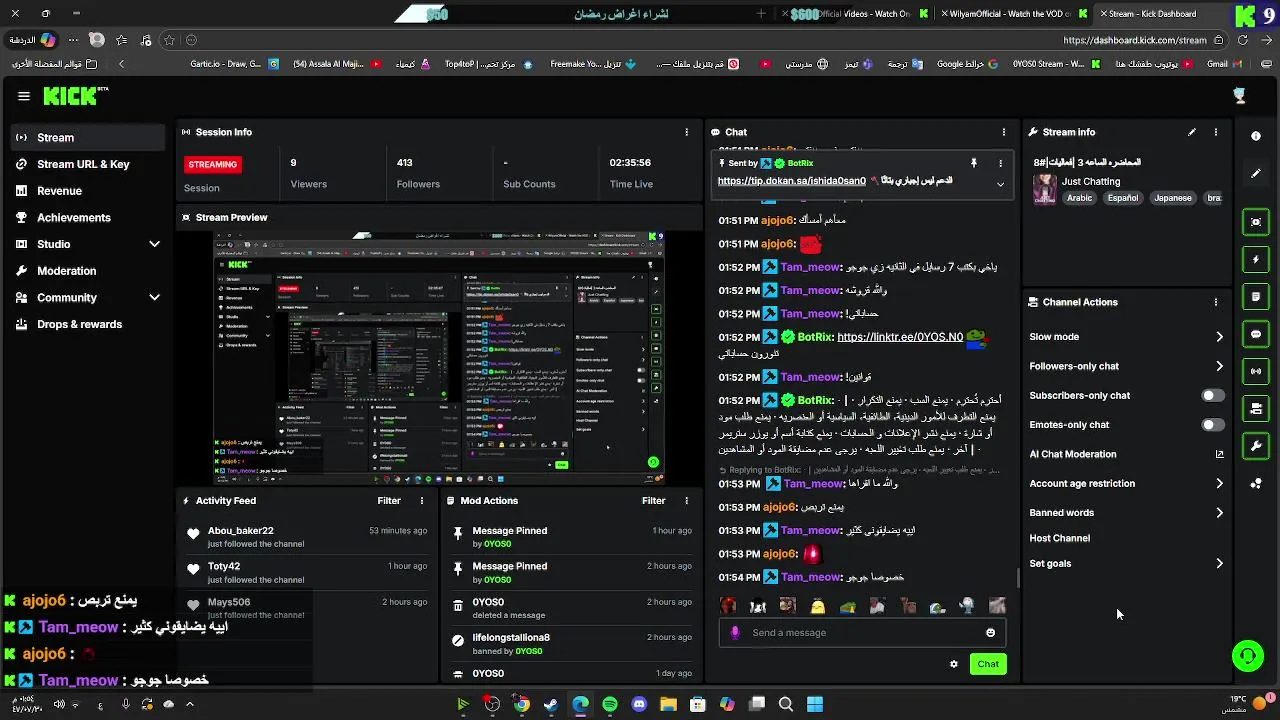Open Mod Actions three-dot menu

pyautogui.click(x=686, y=501)
